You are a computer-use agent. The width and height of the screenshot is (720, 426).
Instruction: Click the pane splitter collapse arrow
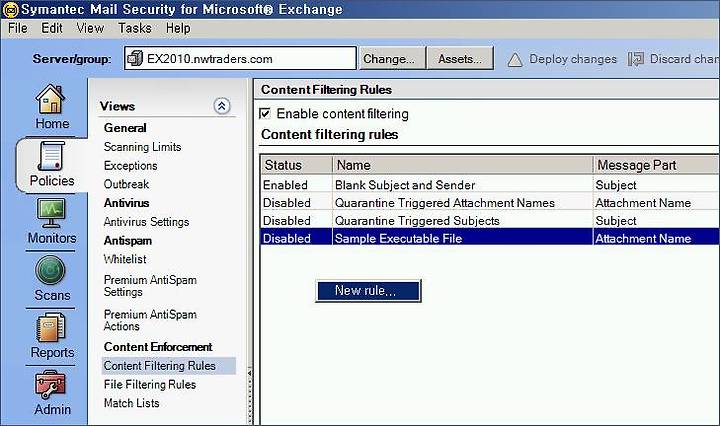point(250,373)
